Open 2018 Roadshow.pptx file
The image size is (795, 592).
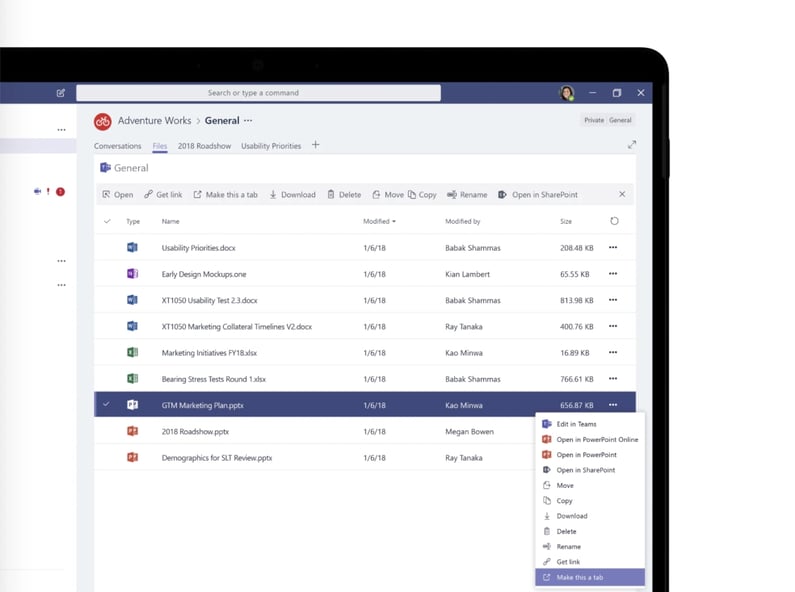pyautogui.click(x=195, y=432)
